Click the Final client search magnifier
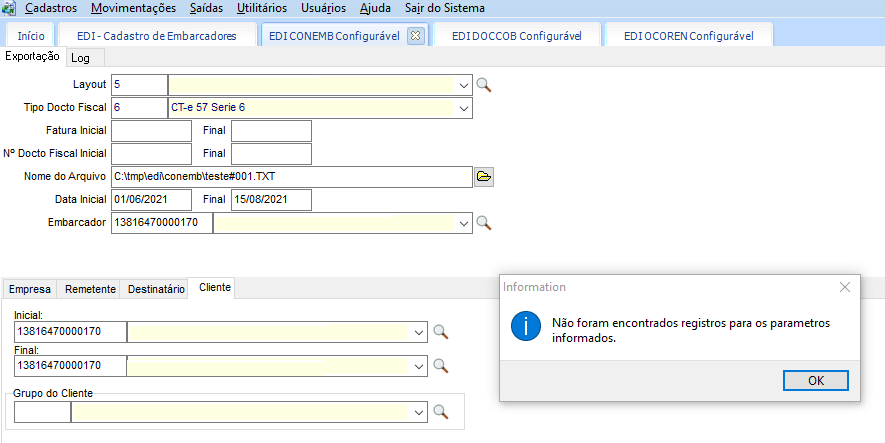The width and height of the screenshot is (885, 443). coord(440,366)
